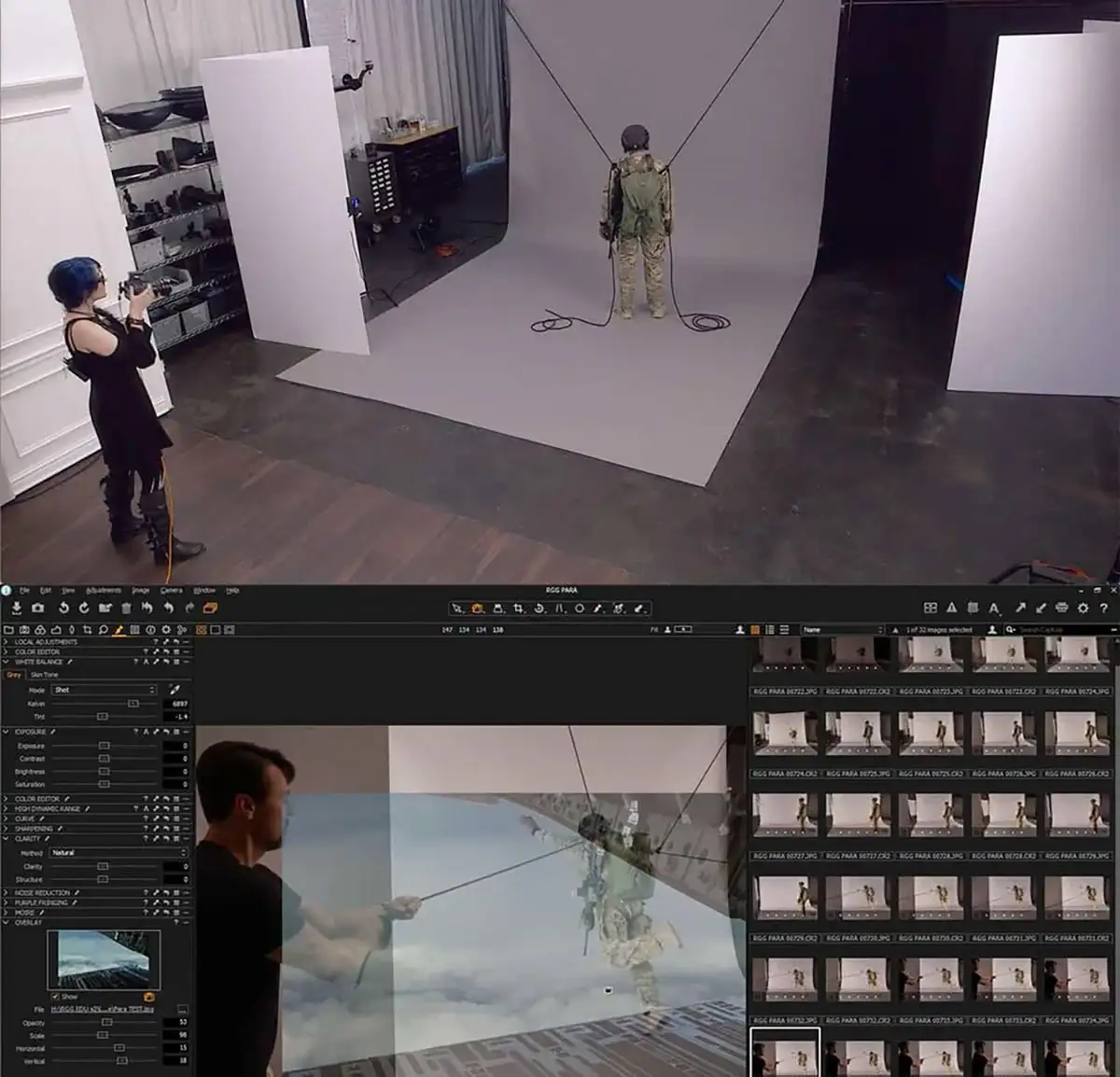Click the camera Capture icon
The image size is (1120, 1077).
38,608
